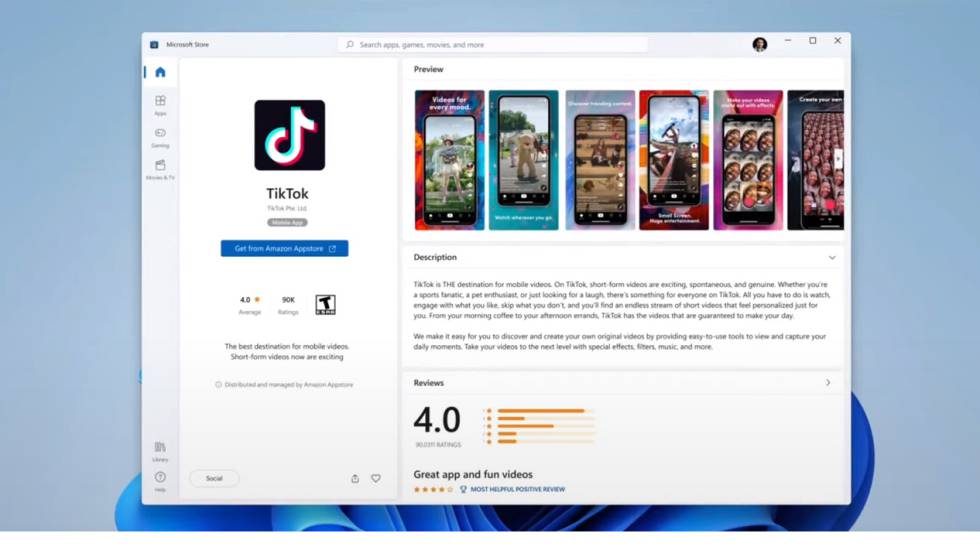Click the five-star rating bar
Viewport: 980px width, 557px height.
[x=546, y=411]
